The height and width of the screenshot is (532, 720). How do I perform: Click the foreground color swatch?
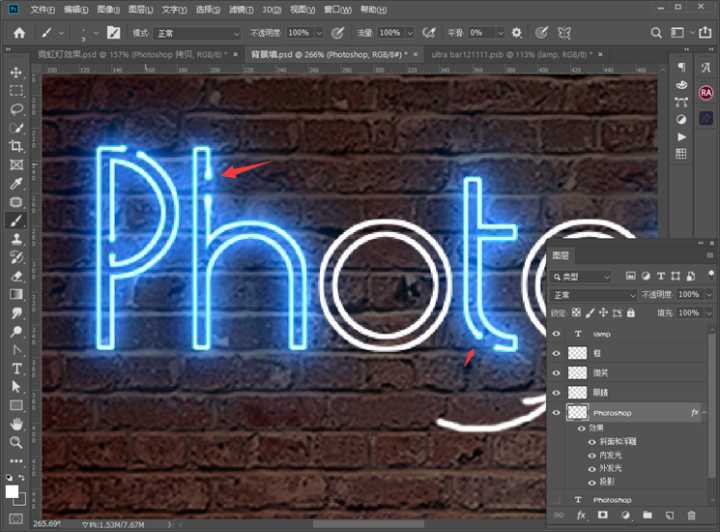click(x=13, y=492)
